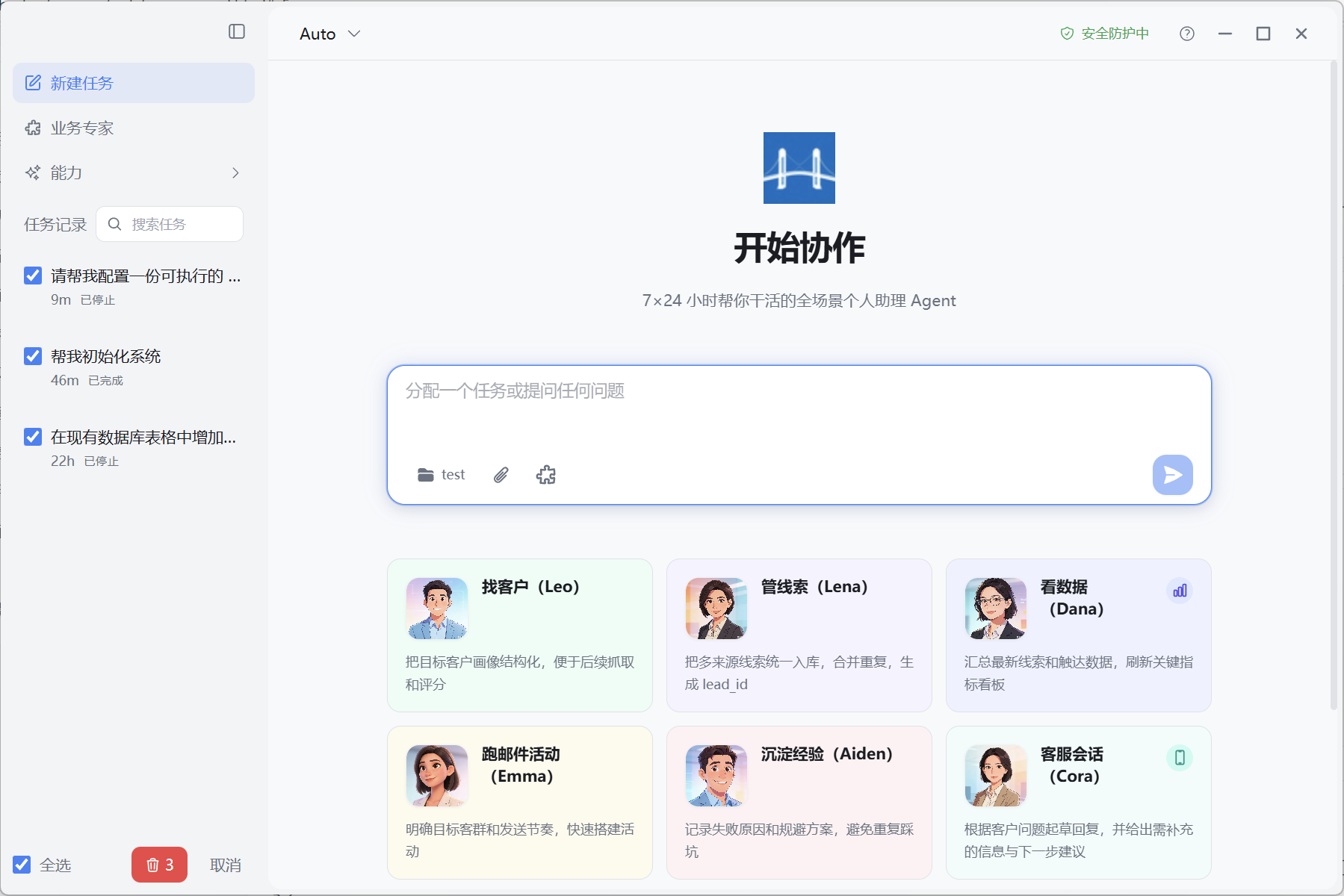Click Lena's description mentioning lead_id
The height and width of the screenshot is (896, 1344).
point(799,673)
